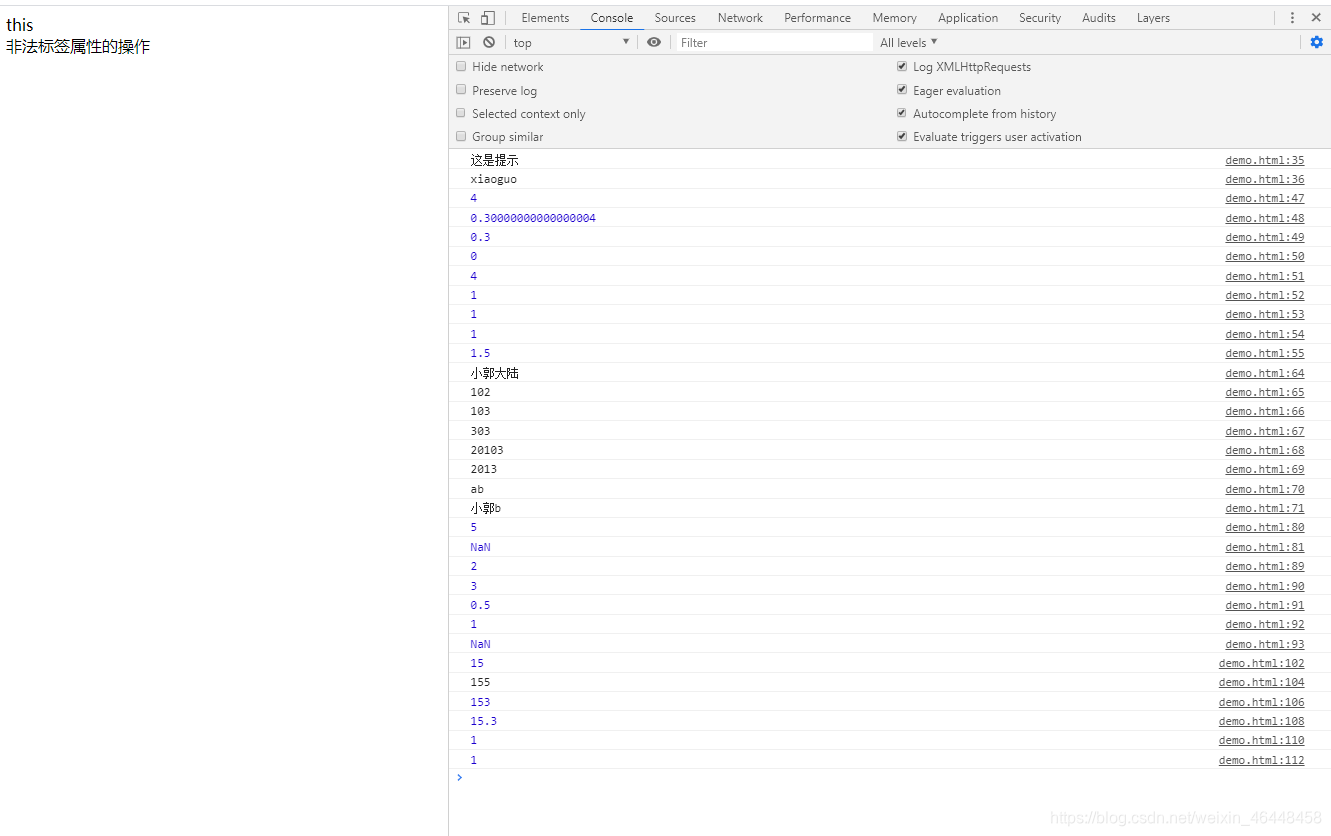Screen dimensions: 1331x836
Task: Open source link demo.html:102
Action: (x=1261, y=663)
